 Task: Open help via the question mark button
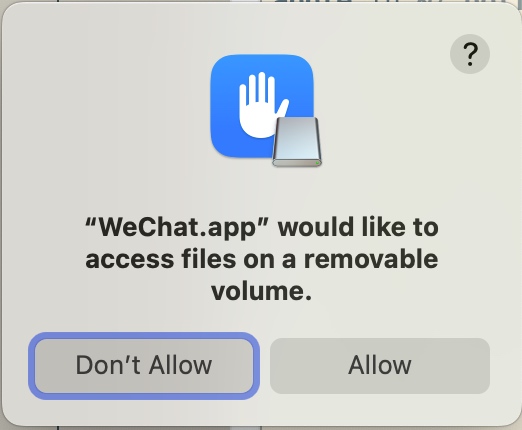pyautogui.click(x=470, y=54)
